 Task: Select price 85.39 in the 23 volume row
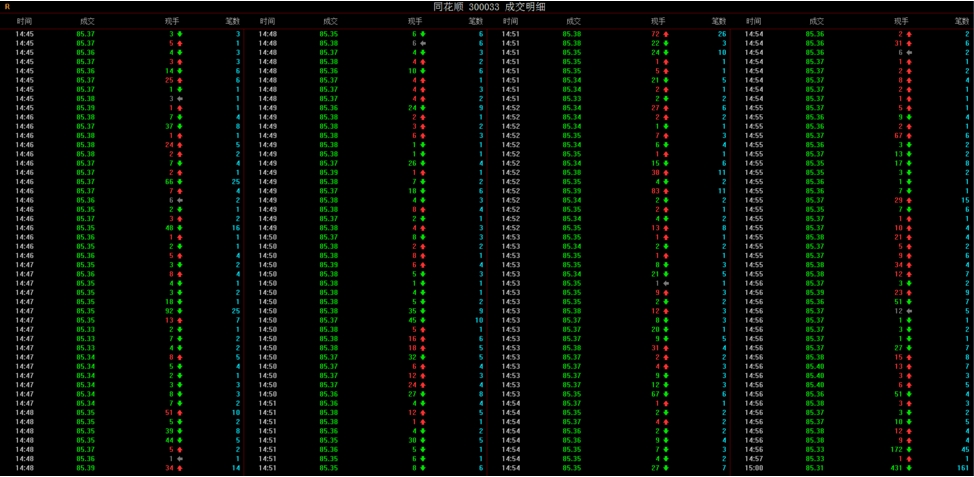click(x=814, y=293)
